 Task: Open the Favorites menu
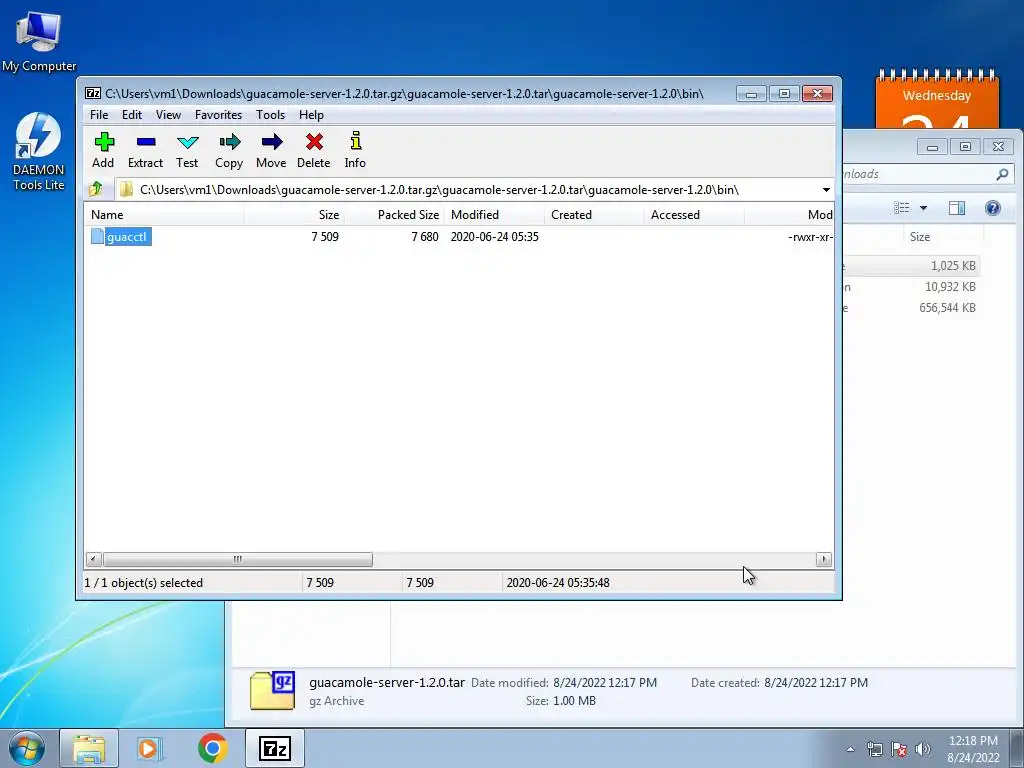tap(219, 115)
